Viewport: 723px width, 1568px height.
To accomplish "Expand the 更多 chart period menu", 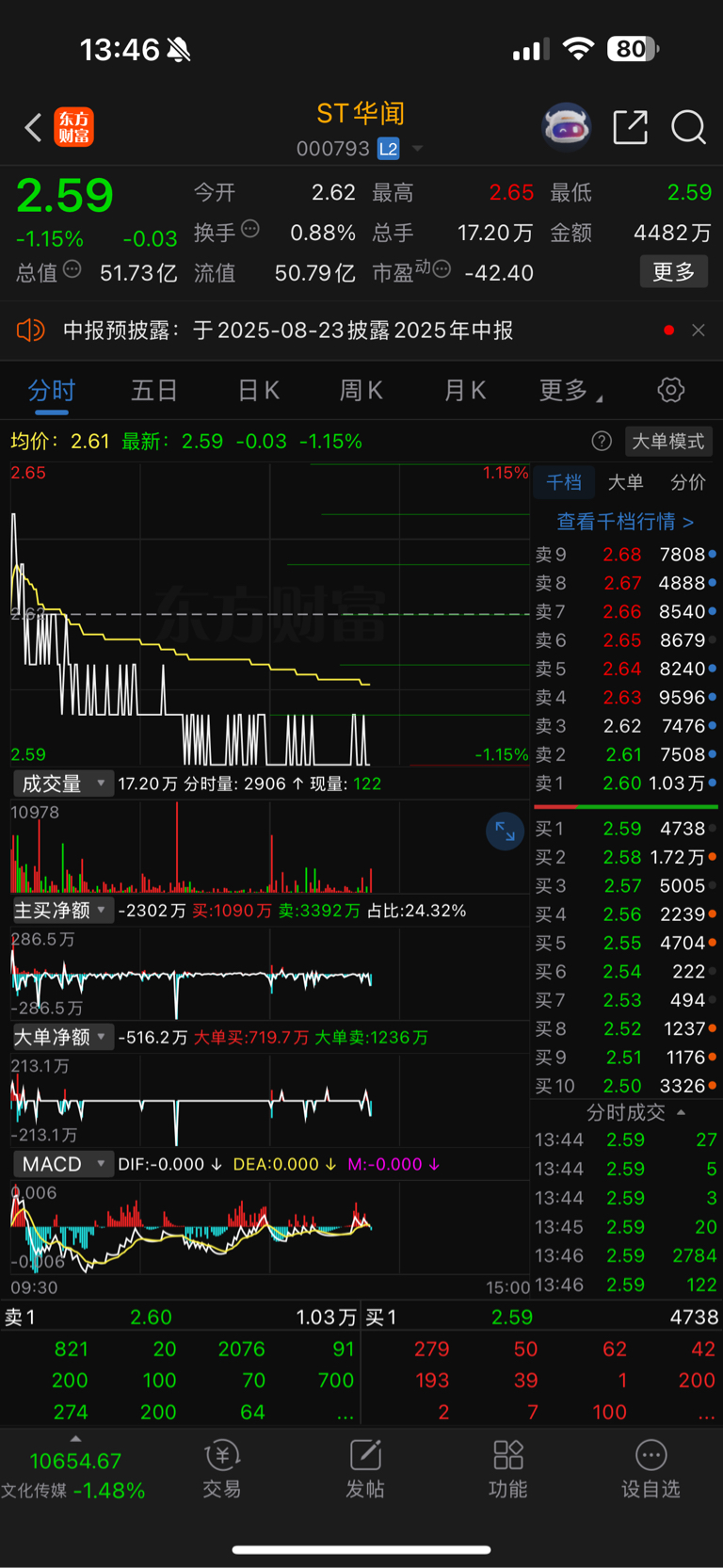I will point(570,391).
